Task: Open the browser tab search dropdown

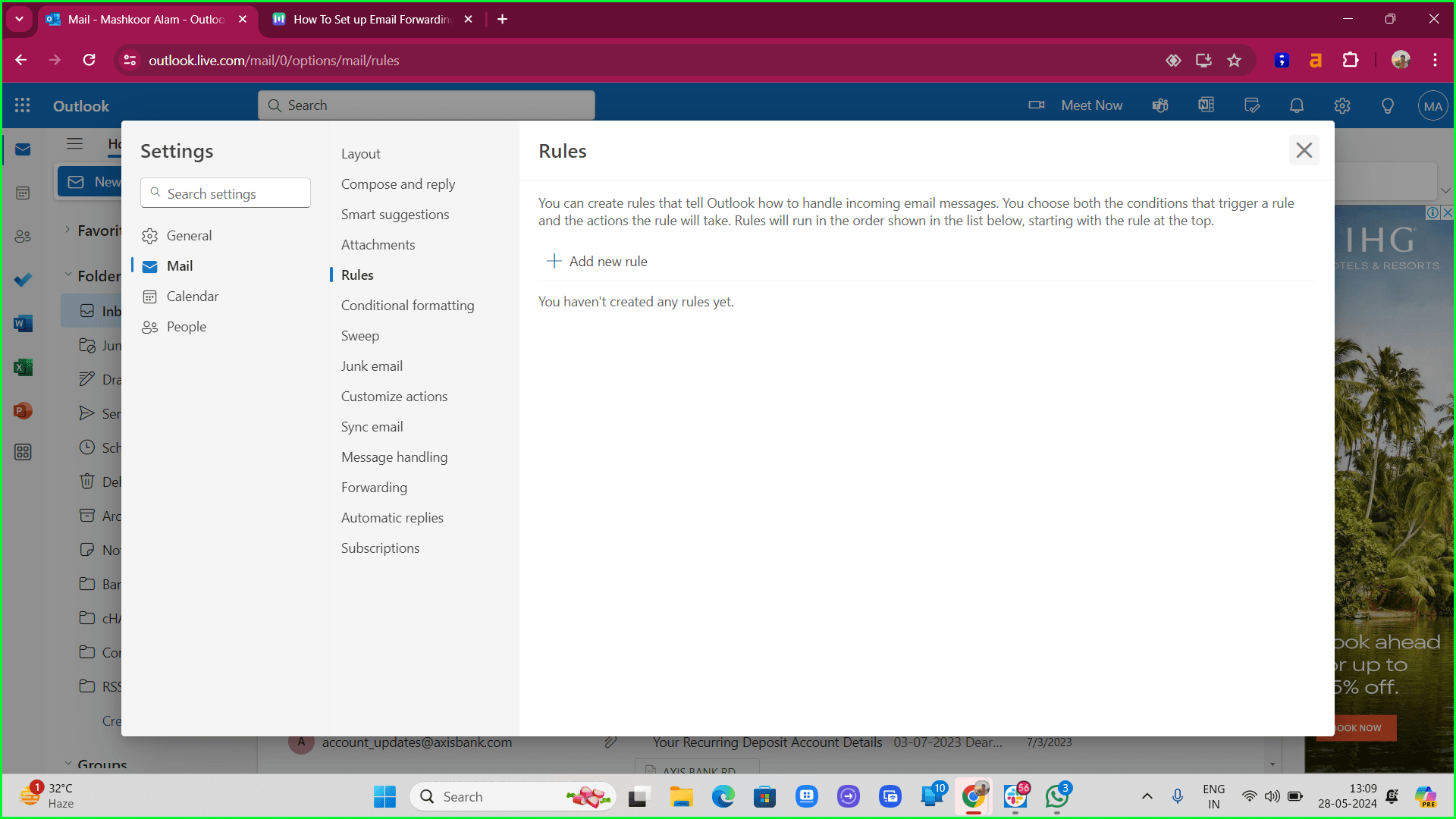Action: click(x=20, y=19)
